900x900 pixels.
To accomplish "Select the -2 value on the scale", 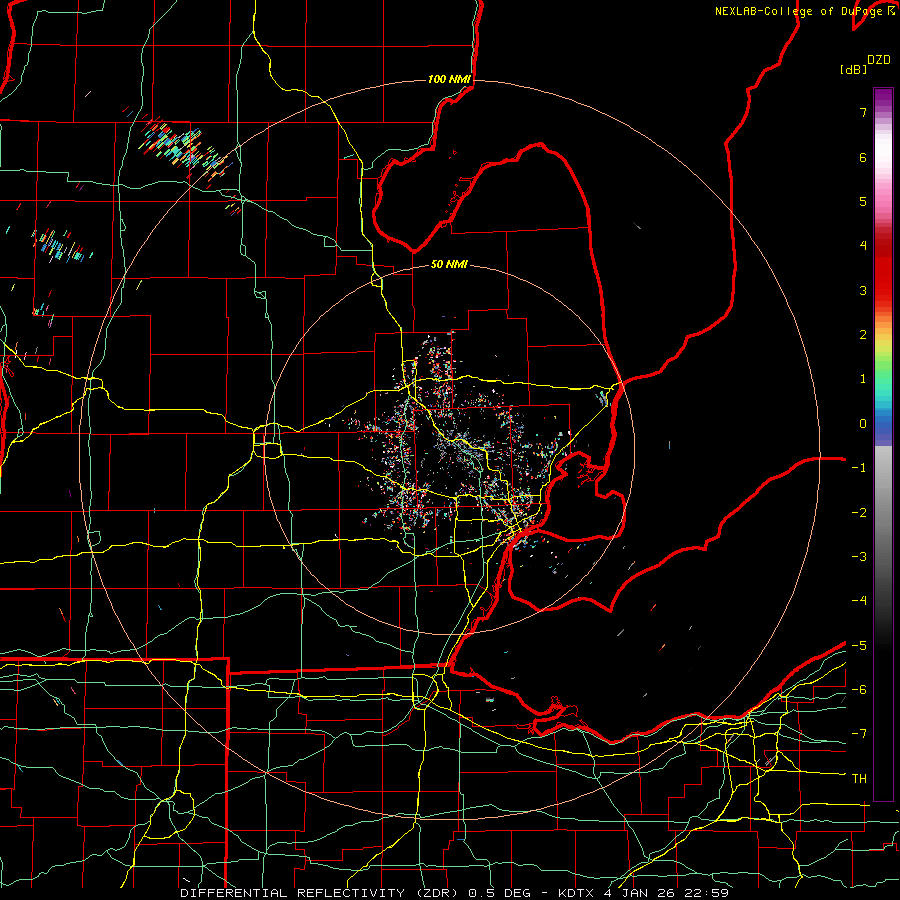I will coord(859,513).
